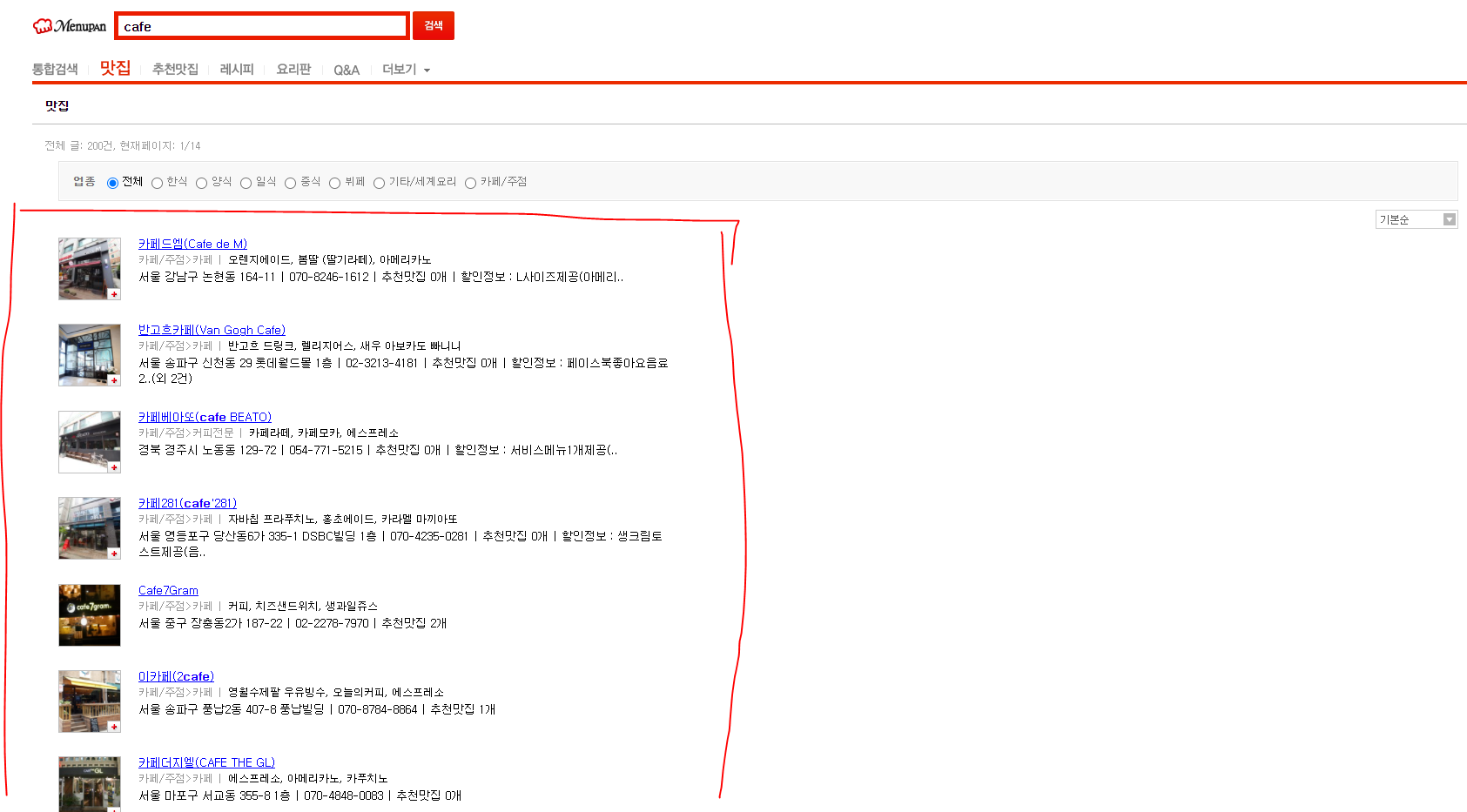This screenshot has width=1467, height=812.
Task: Select the 중식 radio button
Action: [290, 183]
